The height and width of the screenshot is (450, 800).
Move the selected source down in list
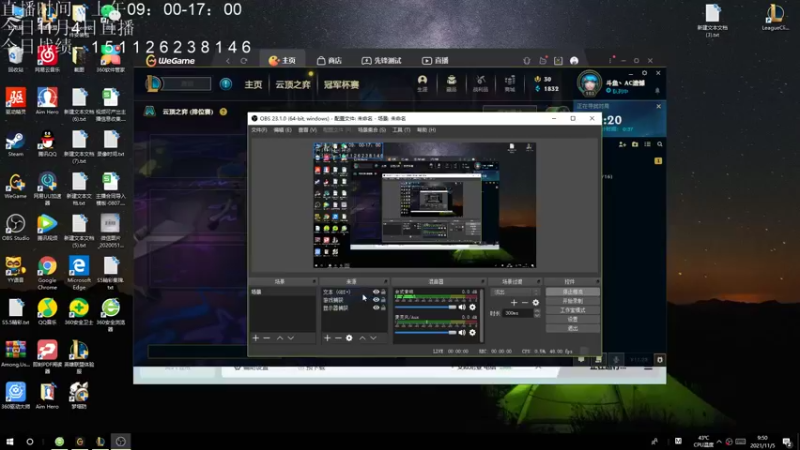pyautogui.click(x=373, y=338)
